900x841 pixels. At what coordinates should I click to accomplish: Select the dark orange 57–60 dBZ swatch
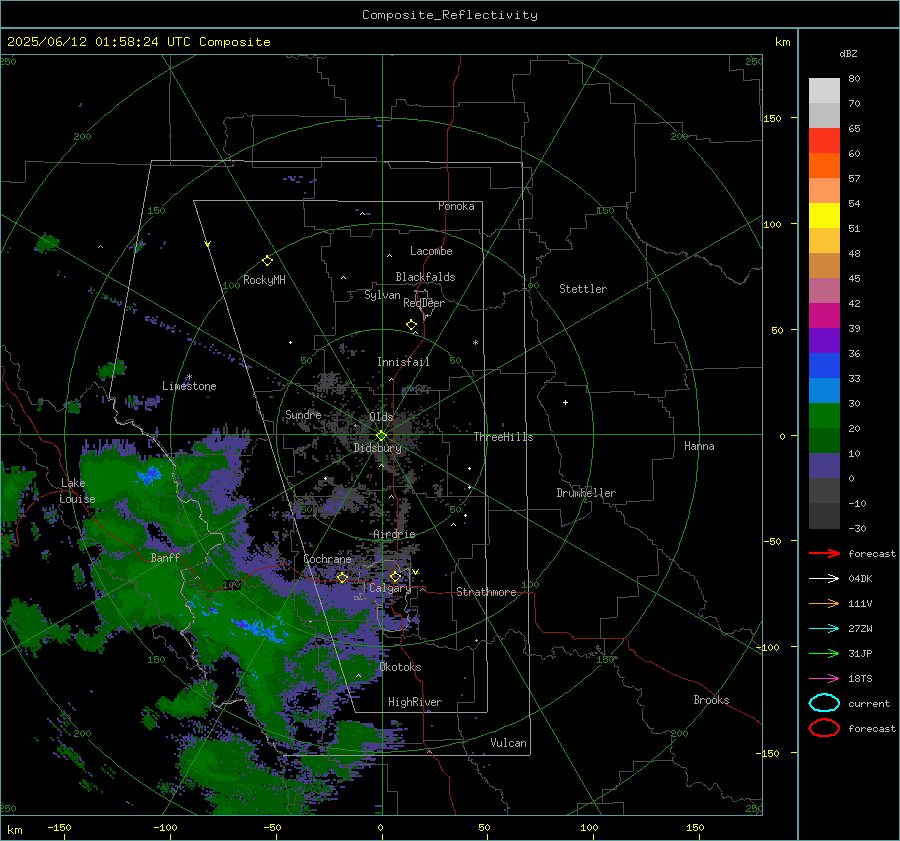[824, 165]
